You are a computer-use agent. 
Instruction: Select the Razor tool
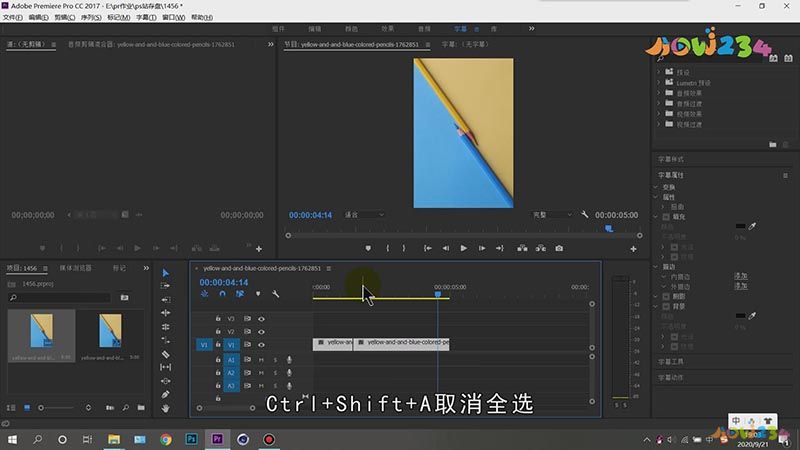pyautogui.click(x=165, y=354)
